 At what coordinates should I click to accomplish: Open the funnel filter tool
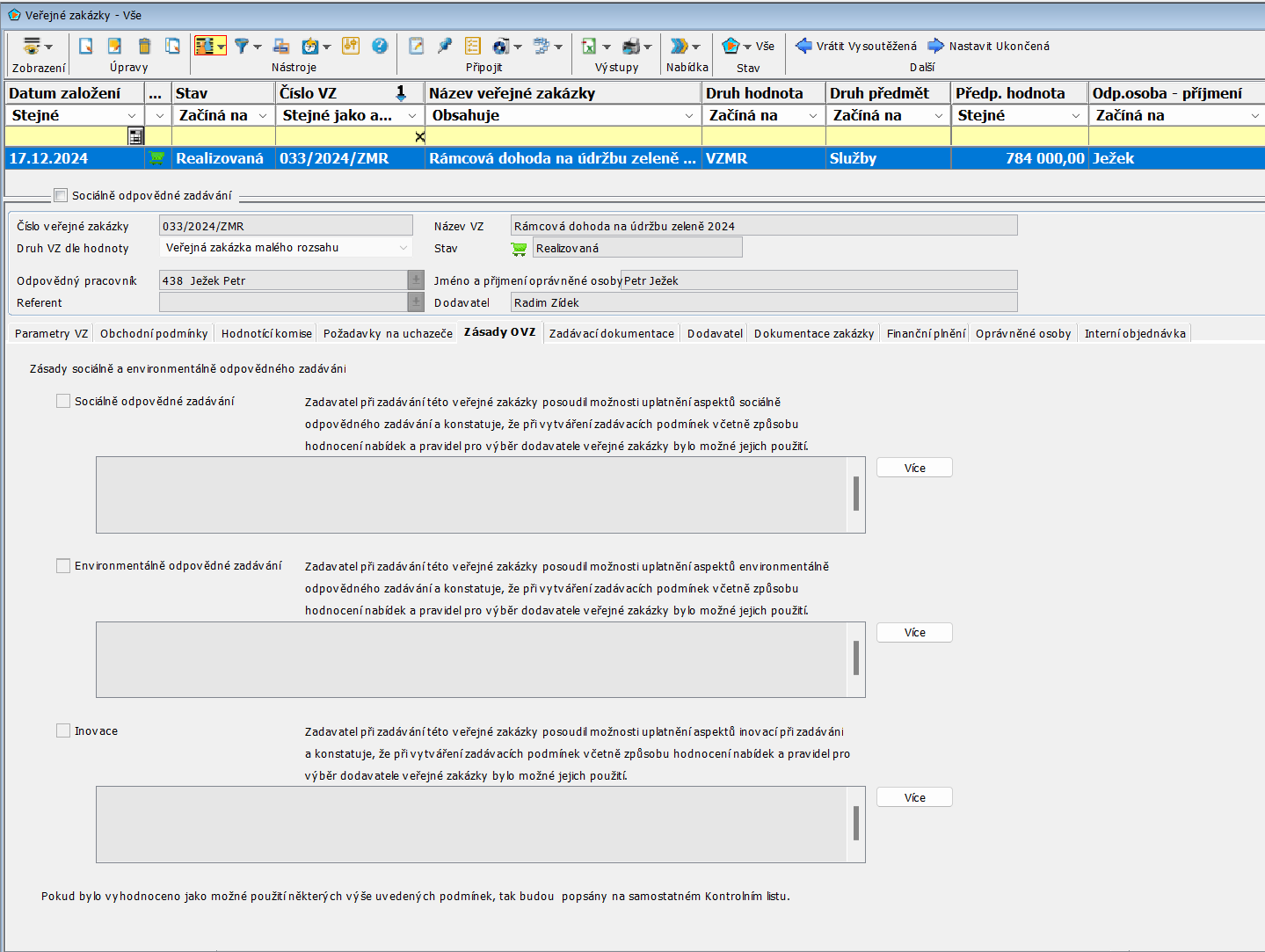pyautogui.click(x=241, y=46)
